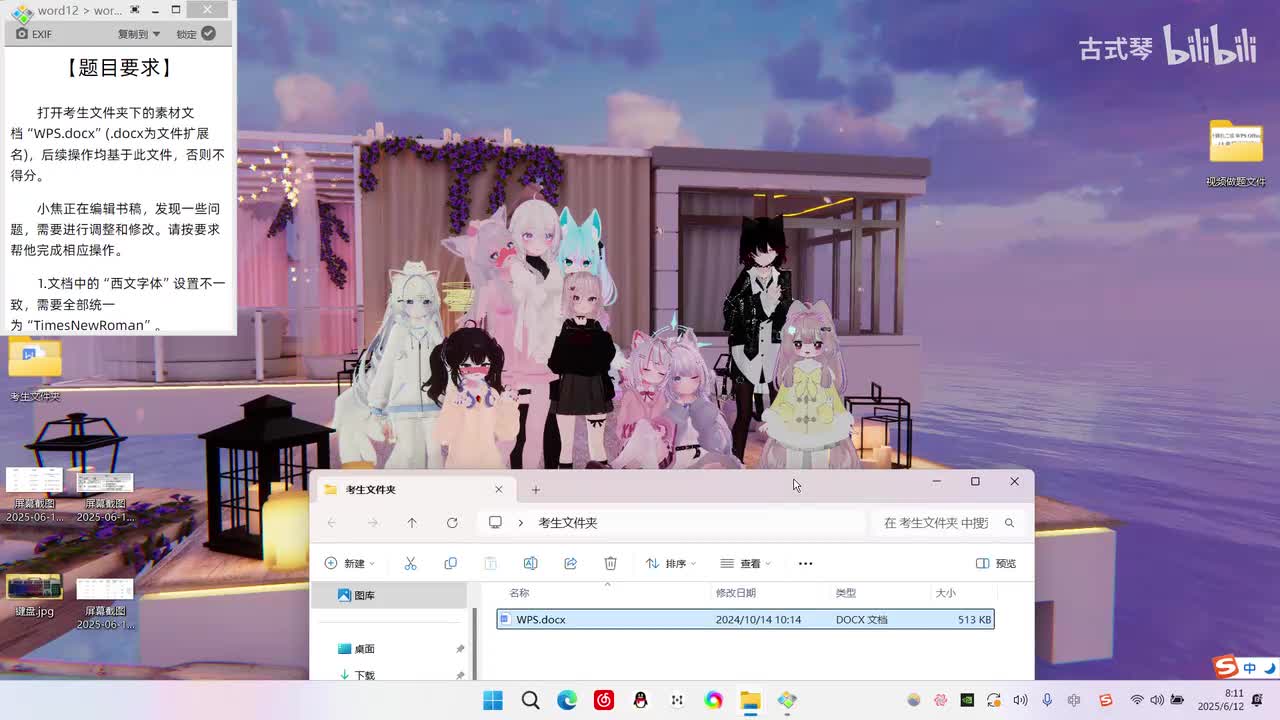Click the Sogou input icon in system tray
1280x720 pixels.
tap(1105, 700)
